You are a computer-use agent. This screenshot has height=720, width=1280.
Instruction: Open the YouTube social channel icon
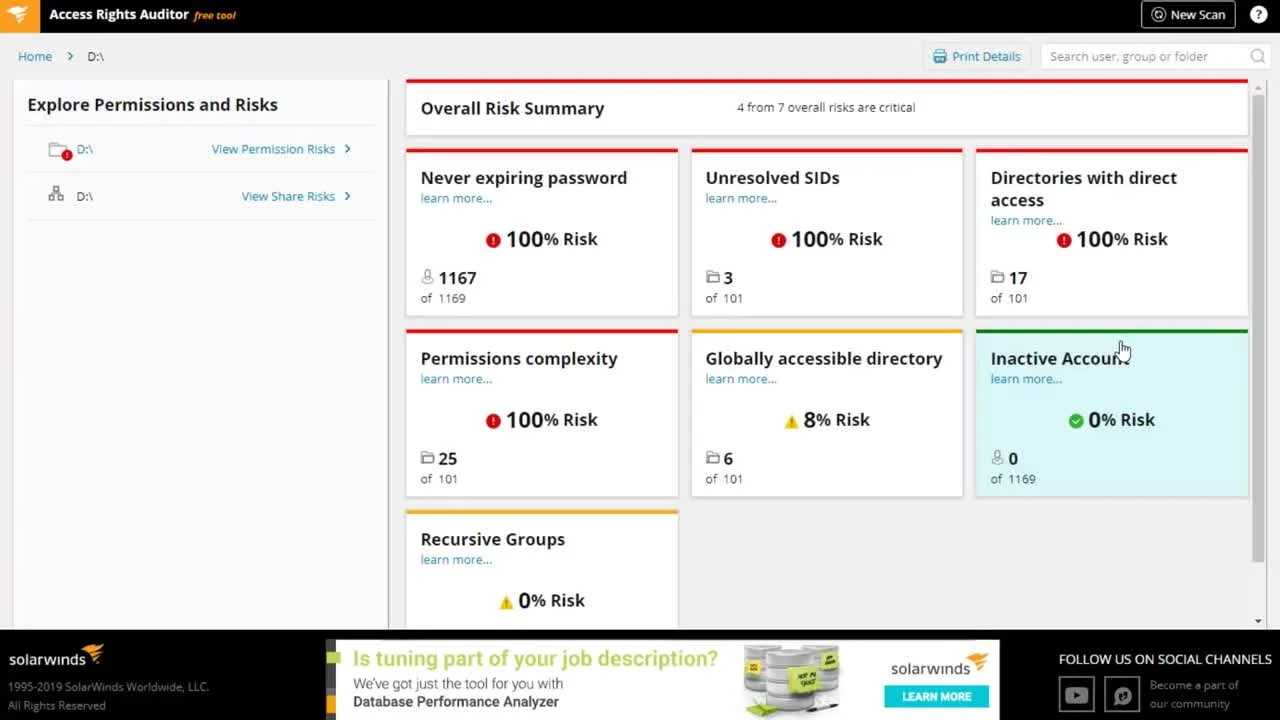pos(1076,695)
